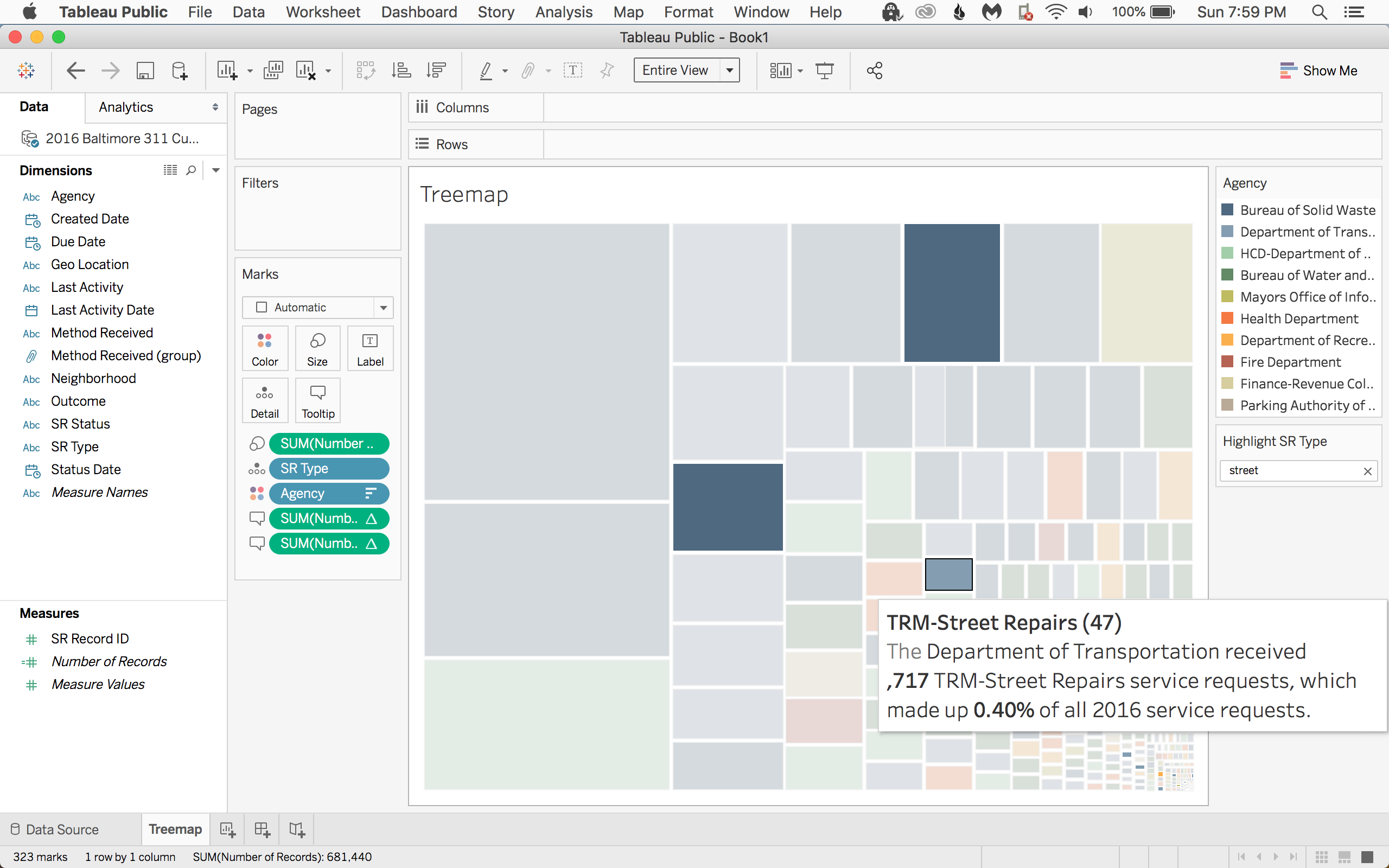The image size is (1389, 868).
Task: Open the Color mark card
Action: (265, 348)
